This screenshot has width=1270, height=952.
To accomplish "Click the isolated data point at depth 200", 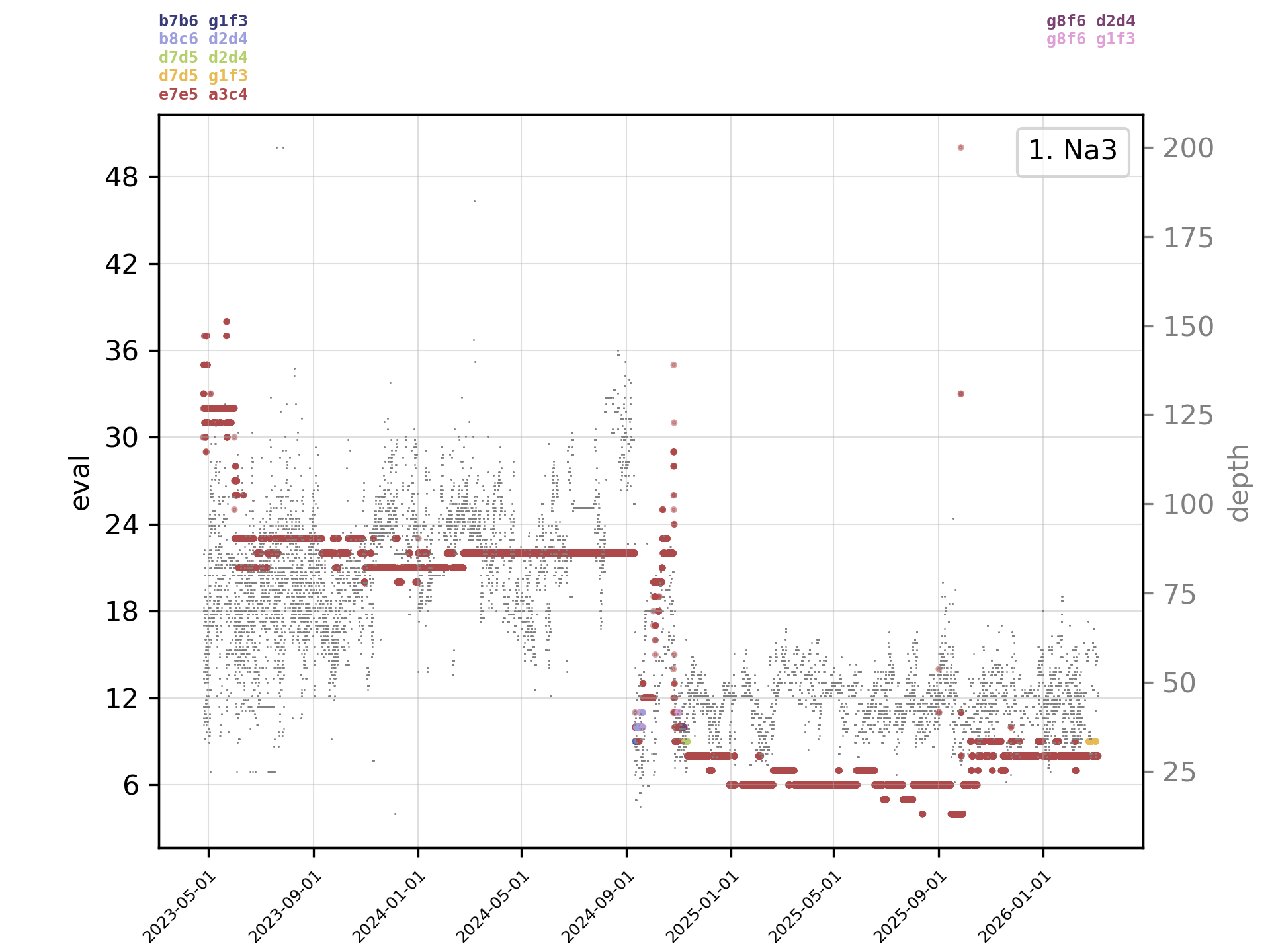I will [x=960, y=147].
